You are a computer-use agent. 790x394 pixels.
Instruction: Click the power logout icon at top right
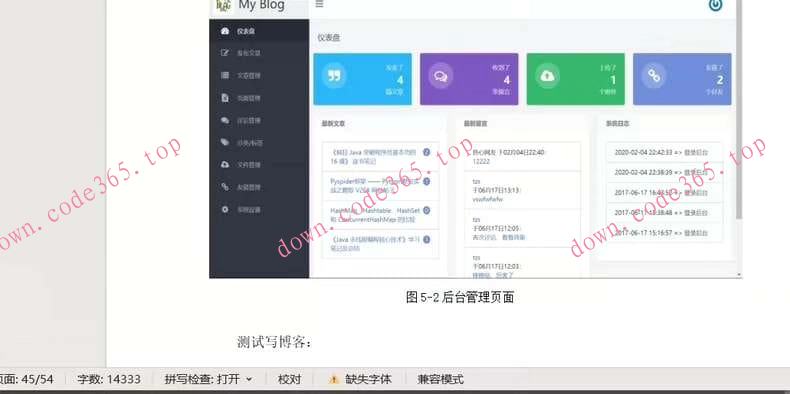click(x=715, y=5)
